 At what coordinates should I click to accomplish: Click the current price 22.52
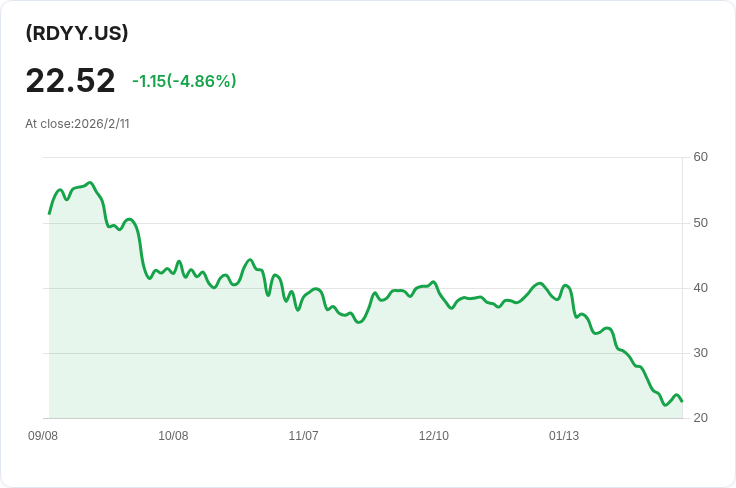pos(70,81)
